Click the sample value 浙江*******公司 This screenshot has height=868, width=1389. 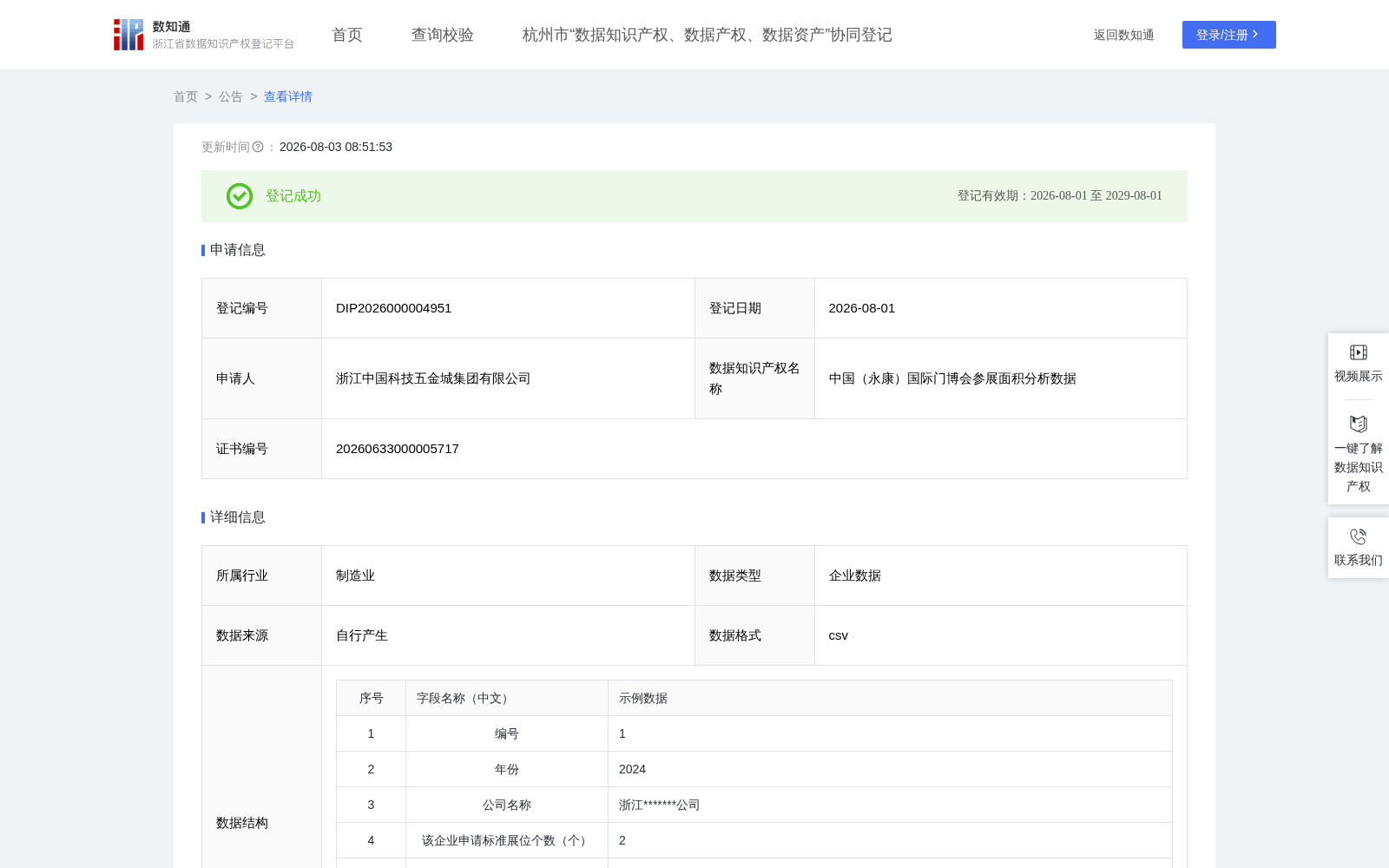pyautogui.click(x=660, y=805)
